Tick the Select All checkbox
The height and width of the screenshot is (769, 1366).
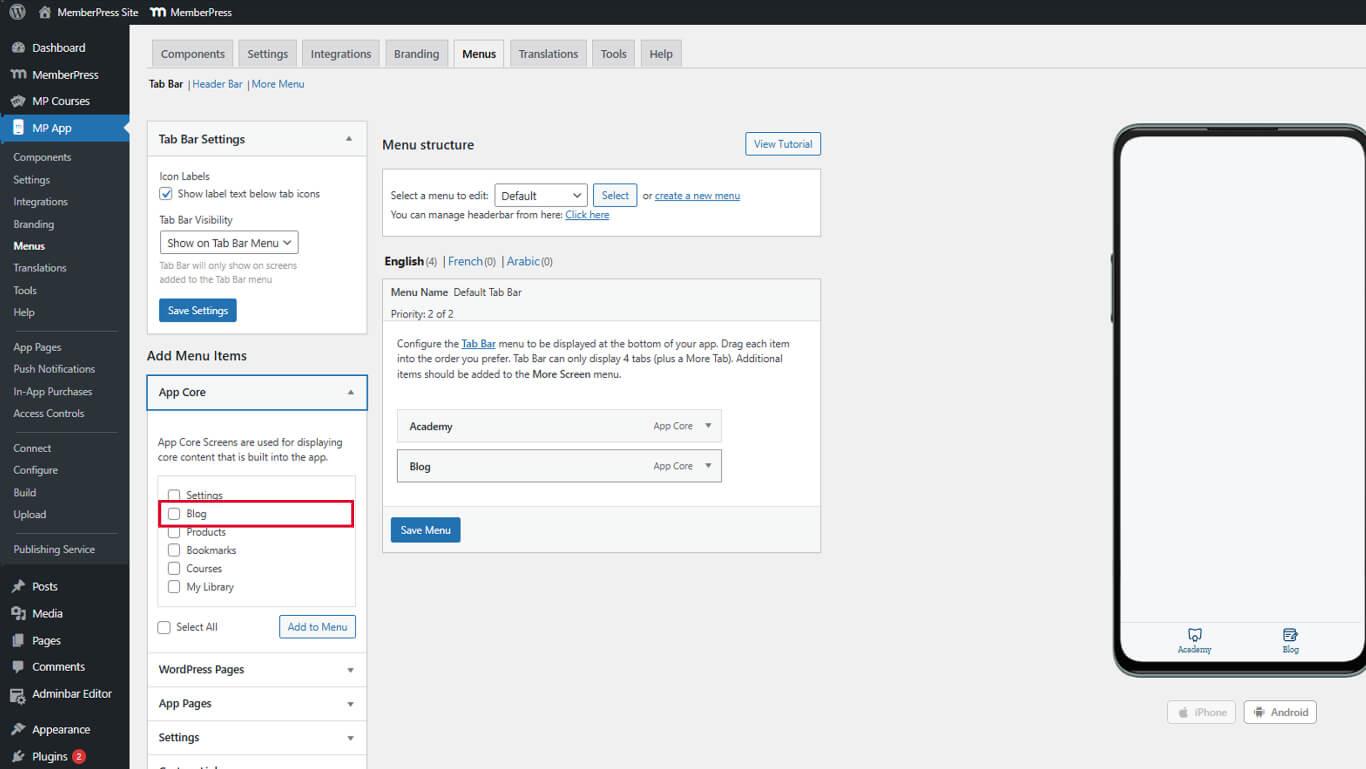[x=164, y=627]
